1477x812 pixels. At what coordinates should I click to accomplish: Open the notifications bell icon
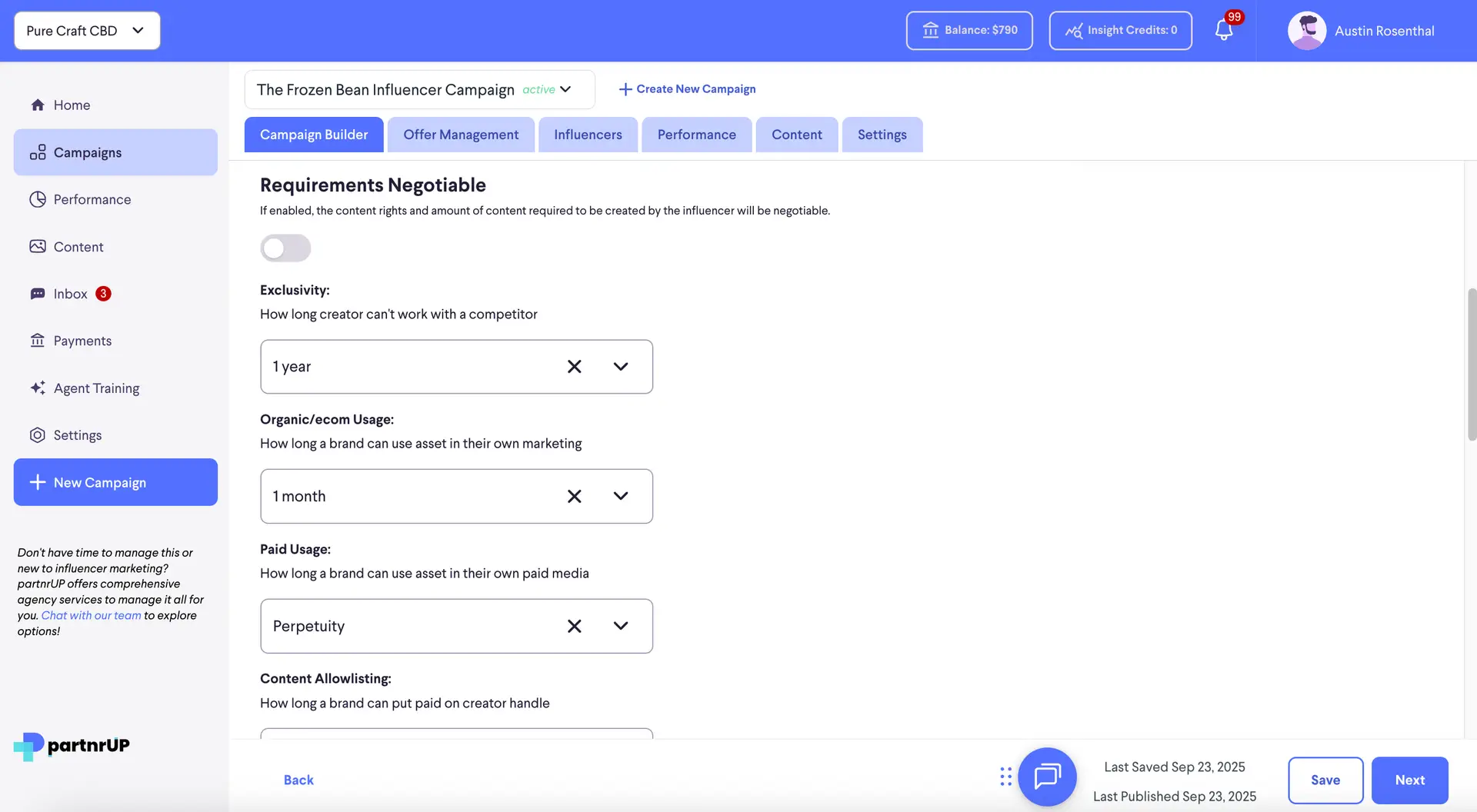pos(1223,31)
